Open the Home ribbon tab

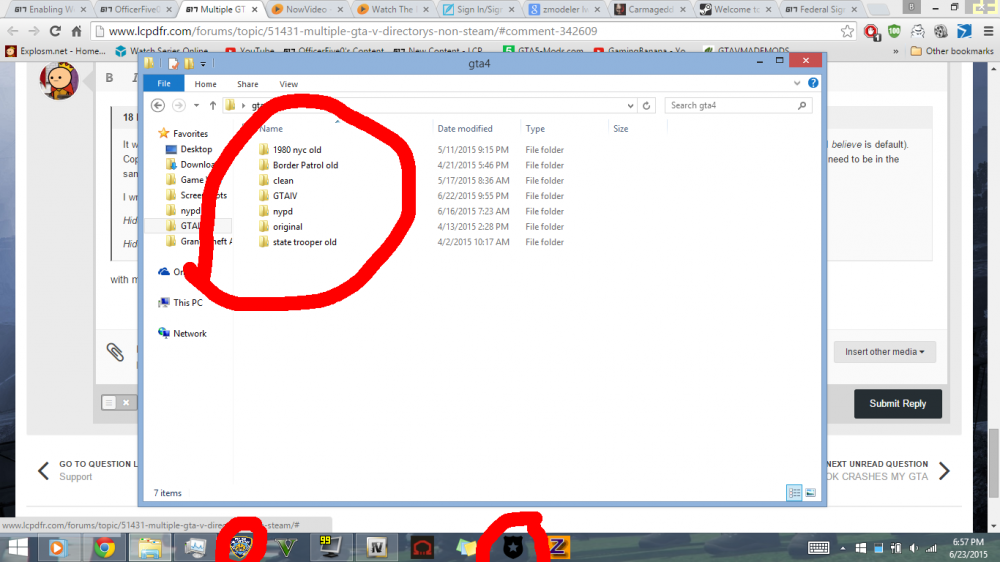(x=205, y=84)
